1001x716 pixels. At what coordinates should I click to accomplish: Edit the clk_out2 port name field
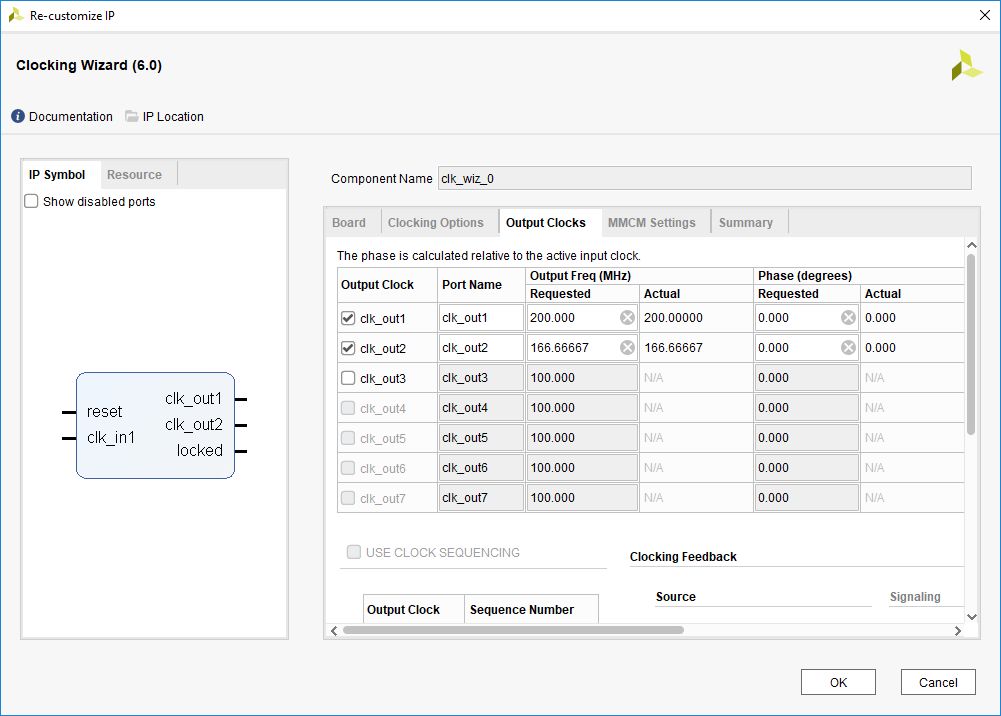pos(481,348)
